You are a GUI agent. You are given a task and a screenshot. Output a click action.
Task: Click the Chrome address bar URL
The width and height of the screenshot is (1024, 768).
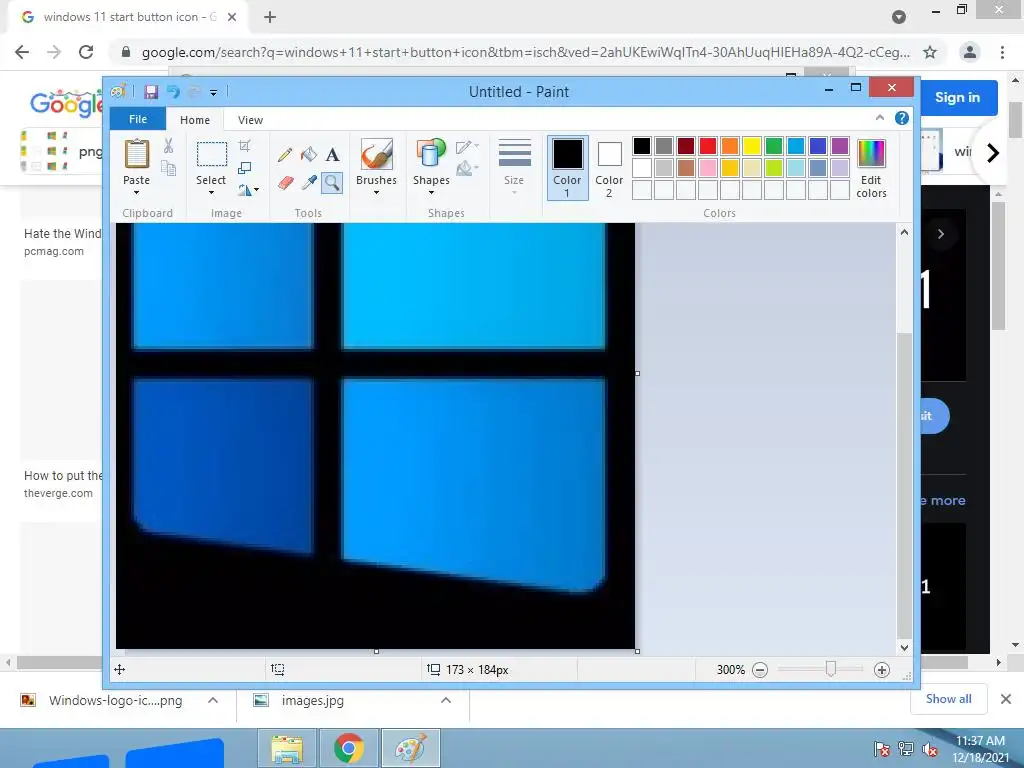tap(526, 52)
